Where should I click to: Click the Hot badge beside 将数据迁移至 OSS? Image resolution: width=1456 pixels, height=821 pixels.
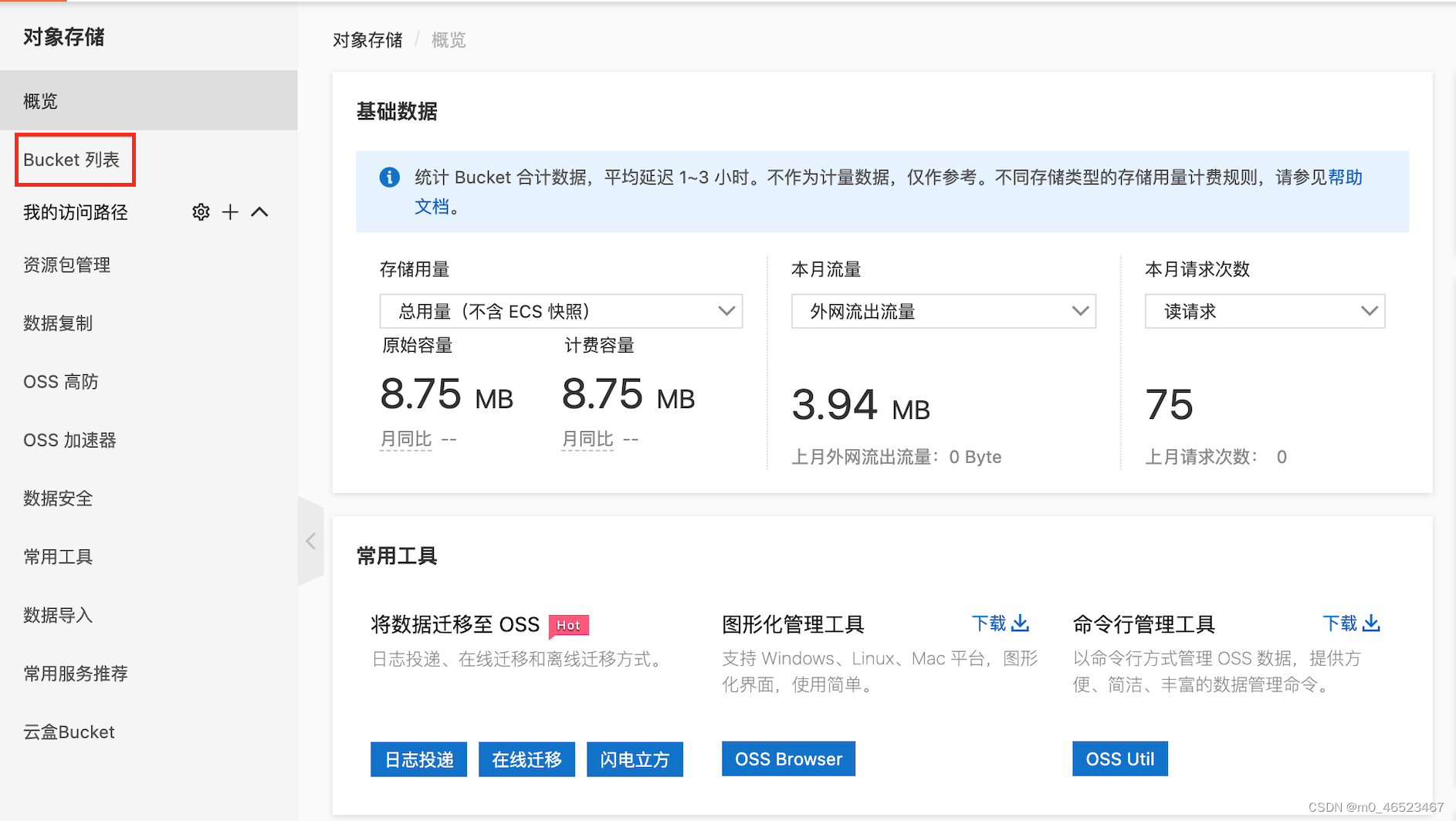click(569, 625)
